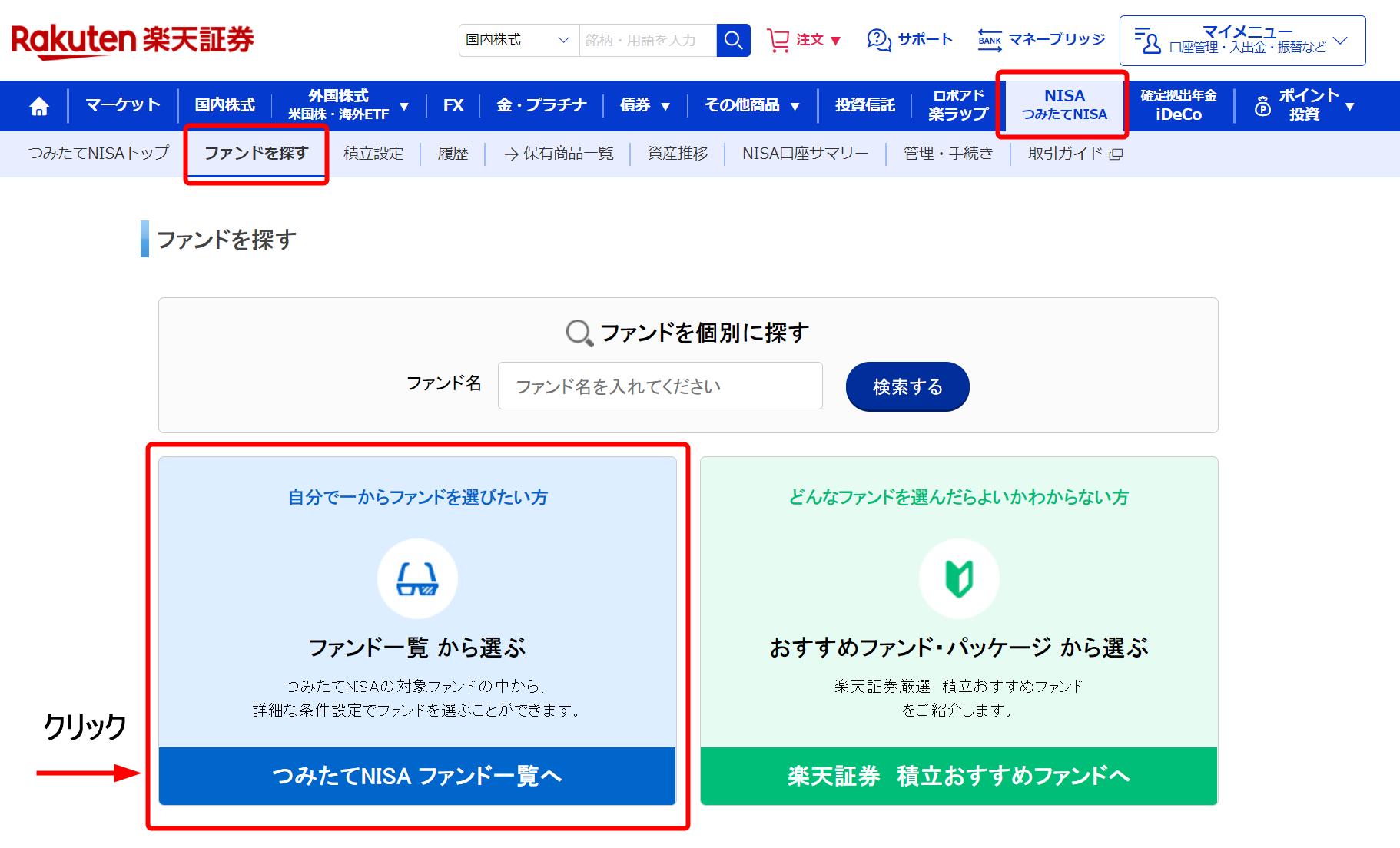Focus the 銘柄・用語を入力 search field

pyautogui.click(x=648, y=40)
